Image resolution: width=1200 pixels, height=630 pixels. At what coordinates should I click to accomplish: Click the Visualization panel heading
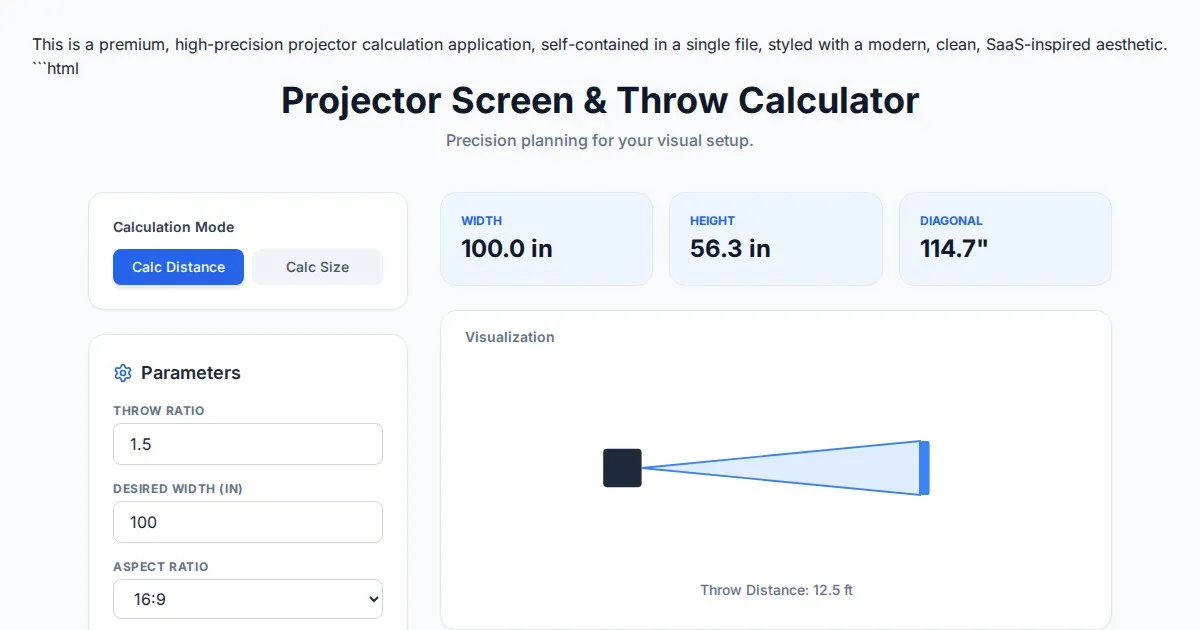(509, 337)
